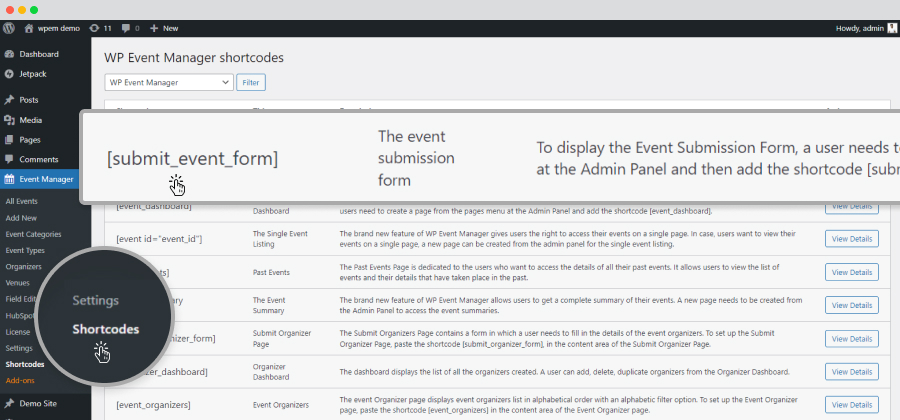900x420 pixels.
Task: Select Shortcodes in the left sidebar list
Action: [x=25, y=364]
